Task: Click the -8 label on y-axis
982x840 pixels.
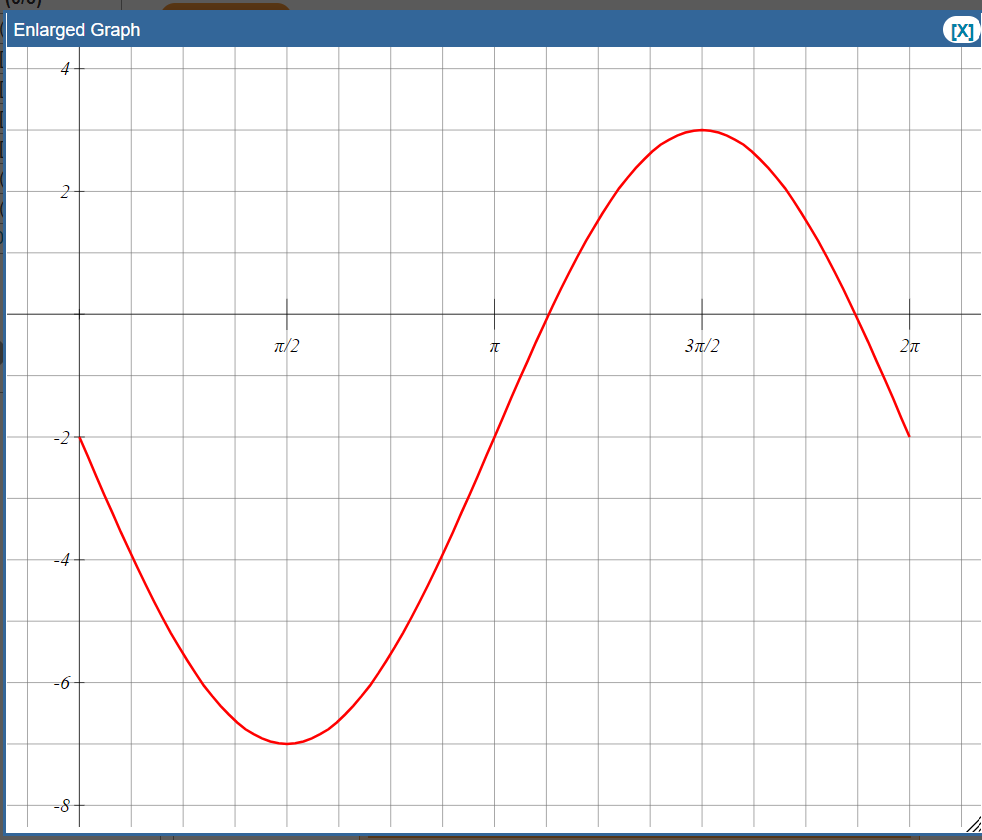Action: coord(61,803)
